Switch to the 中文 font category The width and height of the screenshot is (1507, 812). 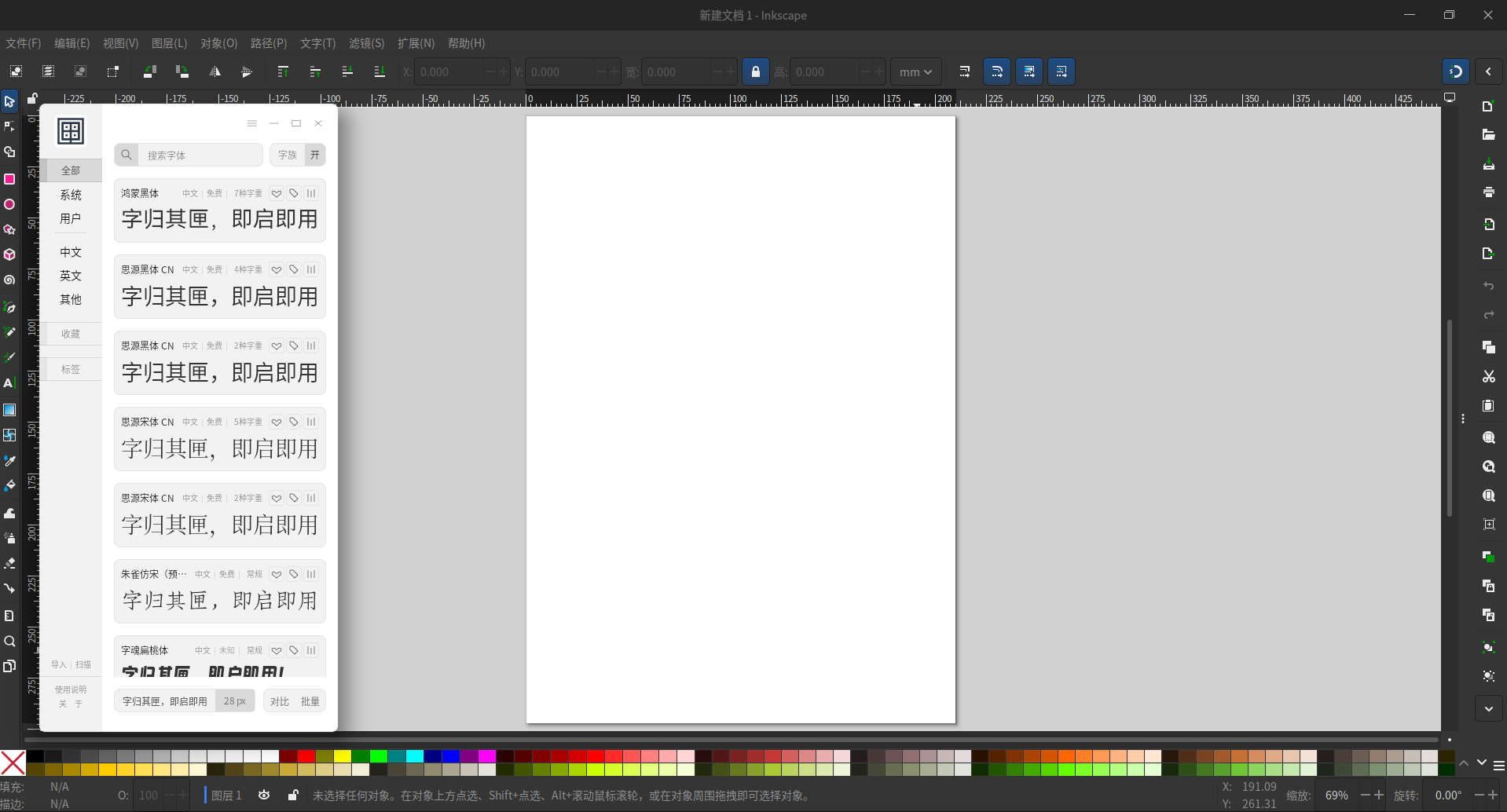(71, 252)
